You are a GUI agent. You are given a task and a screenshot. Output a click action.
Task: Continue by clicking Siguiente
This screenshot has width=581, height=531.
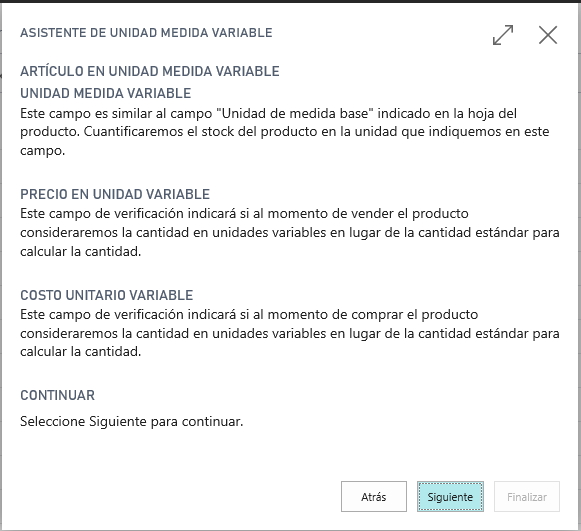pyautogui.click(x=450, y=497)
